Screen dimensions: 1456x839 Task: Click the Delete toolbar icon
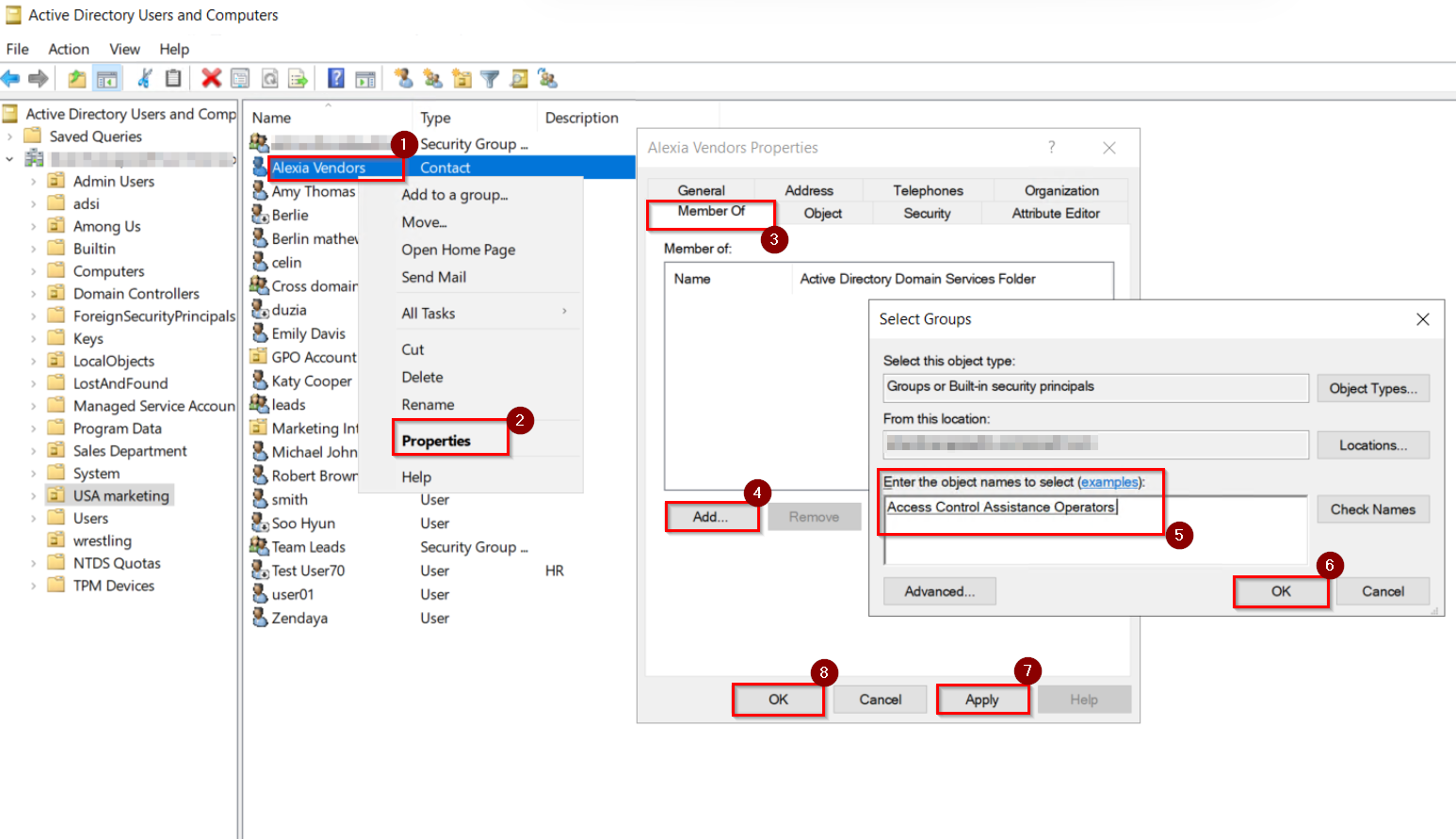(x=212, y=78)
